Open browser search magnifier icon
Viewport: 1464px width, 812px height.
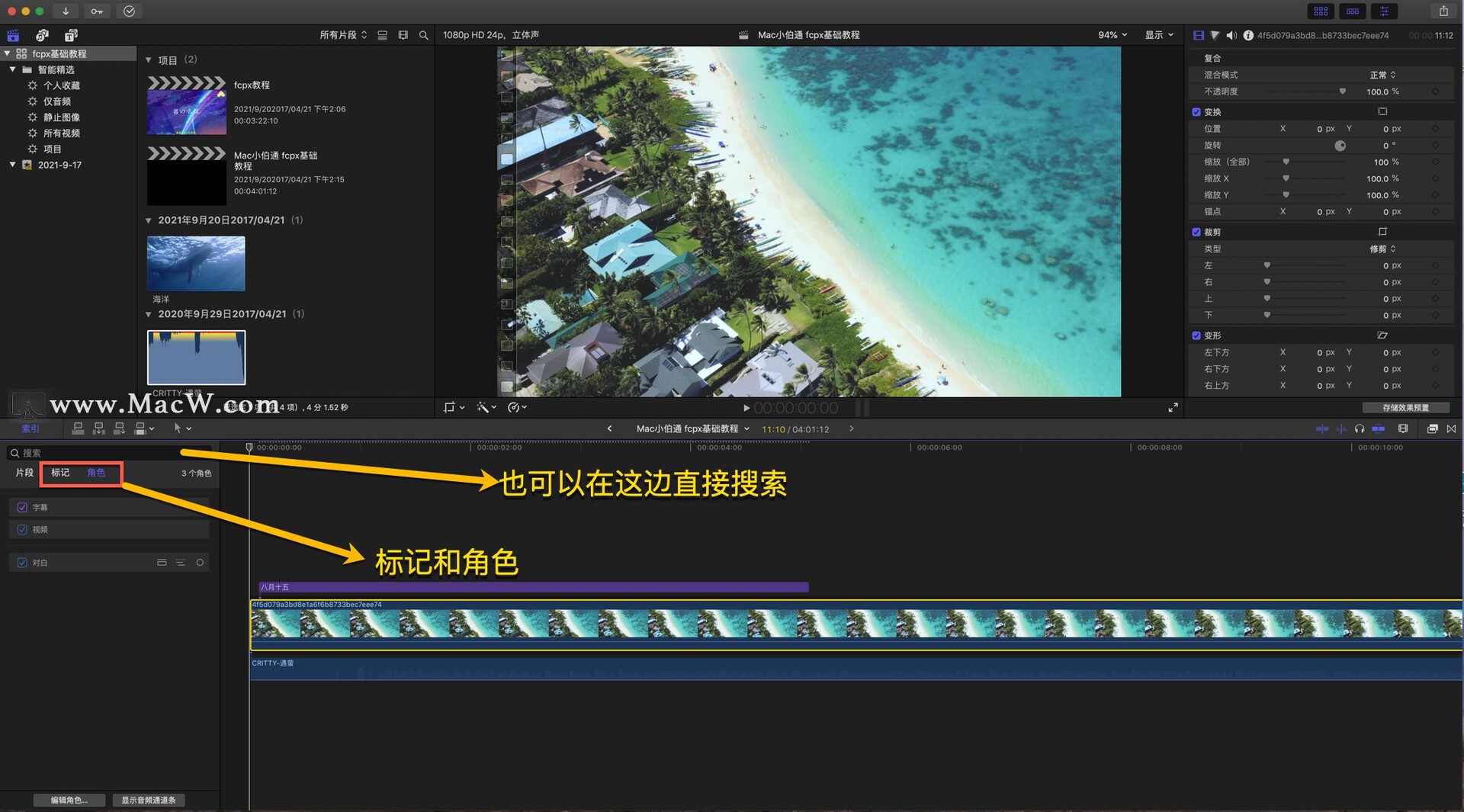click(x=424, y=35)
